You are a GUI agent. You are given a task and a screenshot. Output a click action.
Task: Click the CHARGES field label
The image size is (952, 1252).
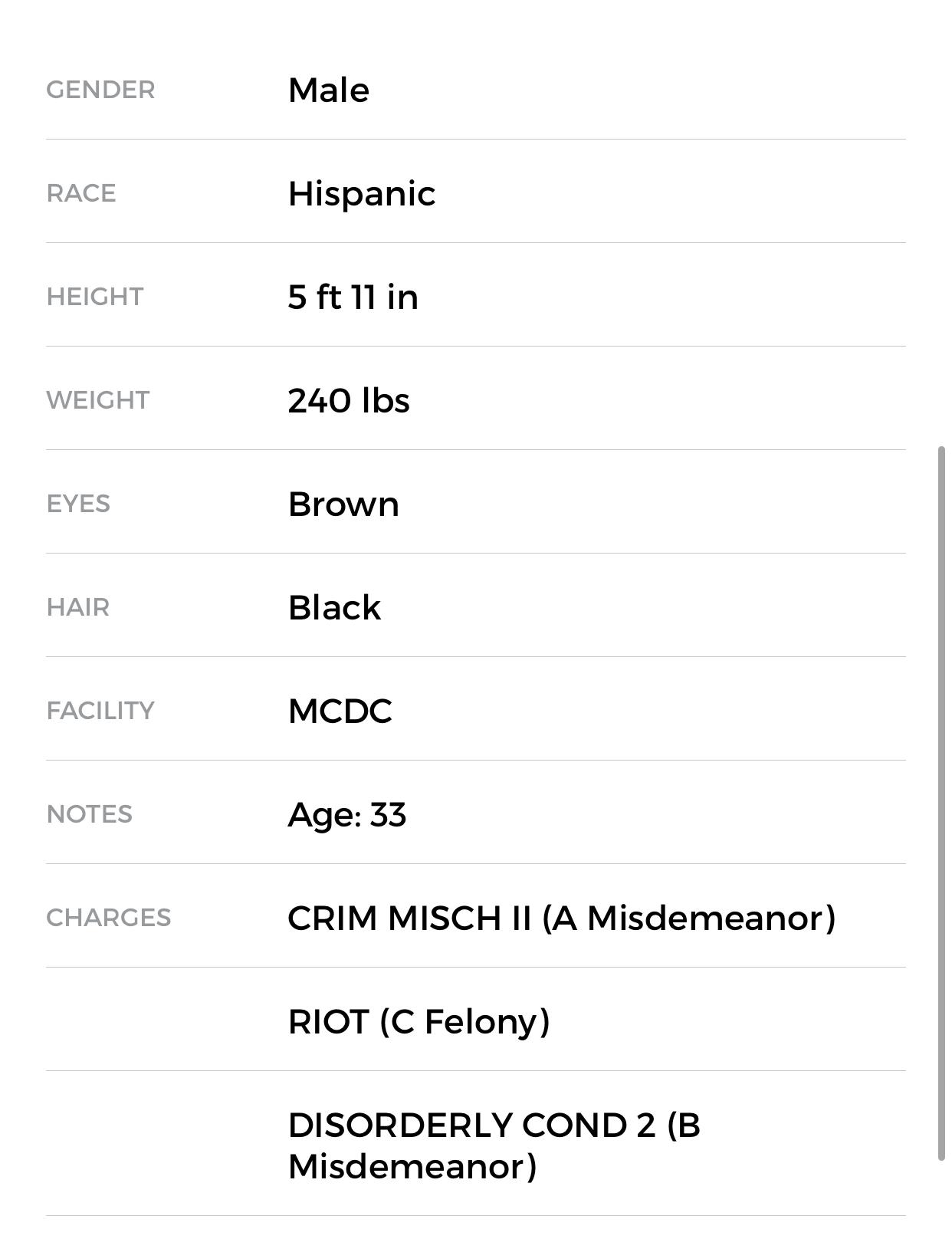click(109, 918)
